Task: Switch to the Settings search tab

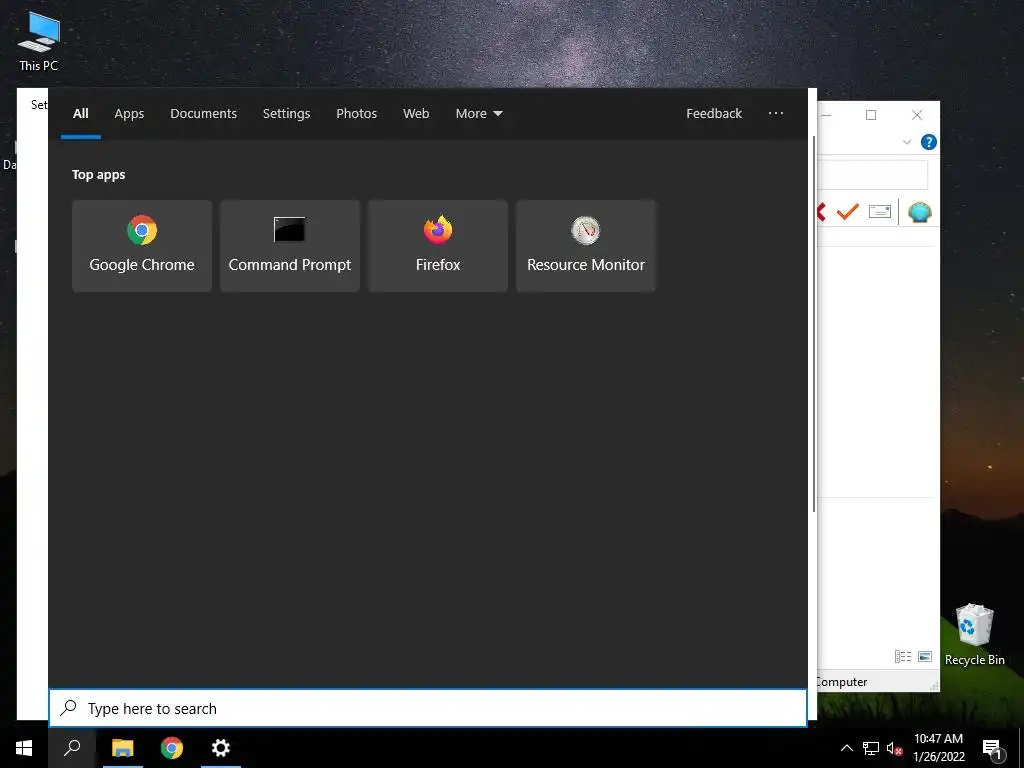Action: click(x=287, y=114)
